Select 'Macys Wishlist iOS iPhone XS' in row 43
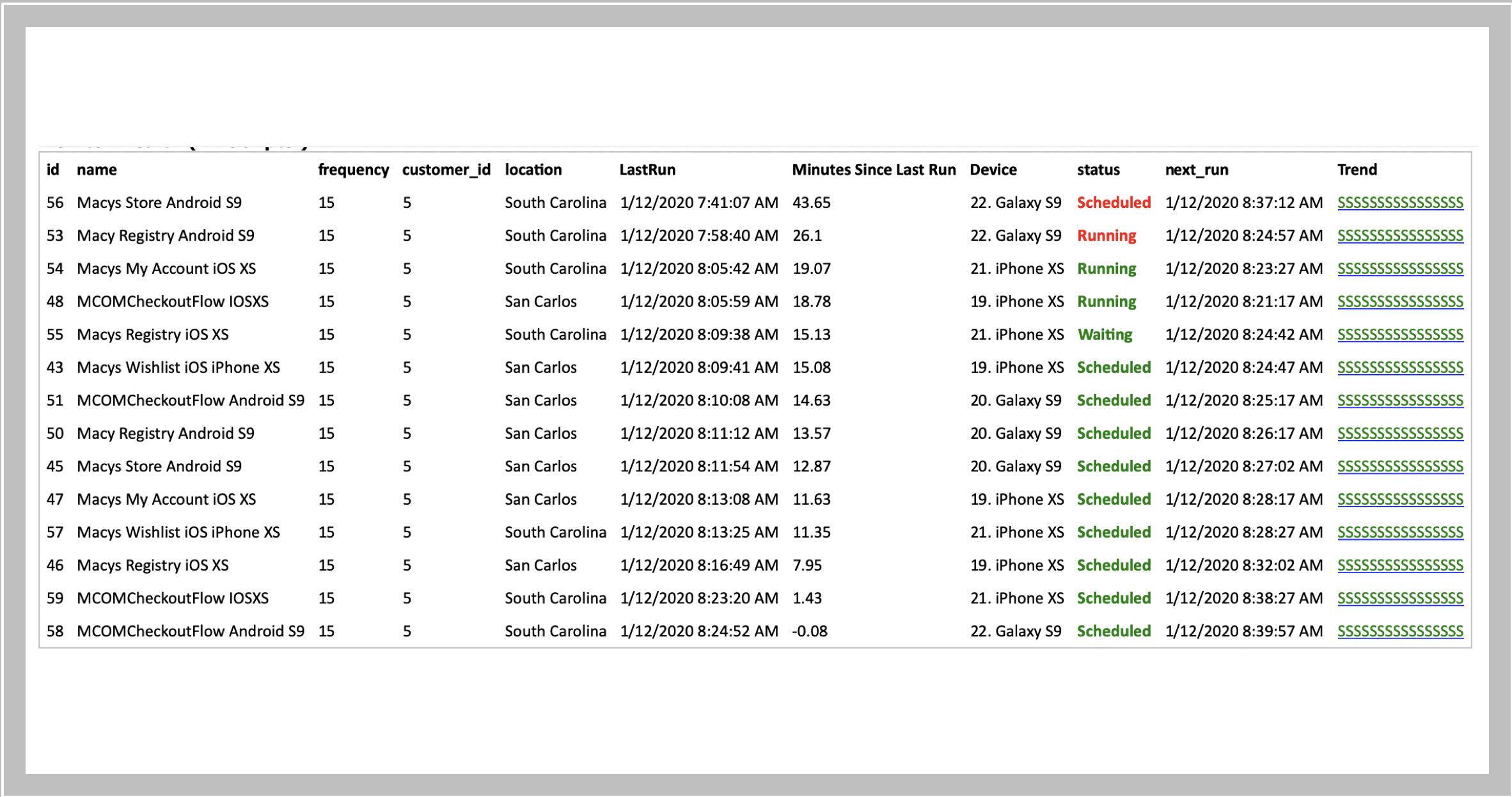The image size is (1512, 797). [x=178, y=368]
